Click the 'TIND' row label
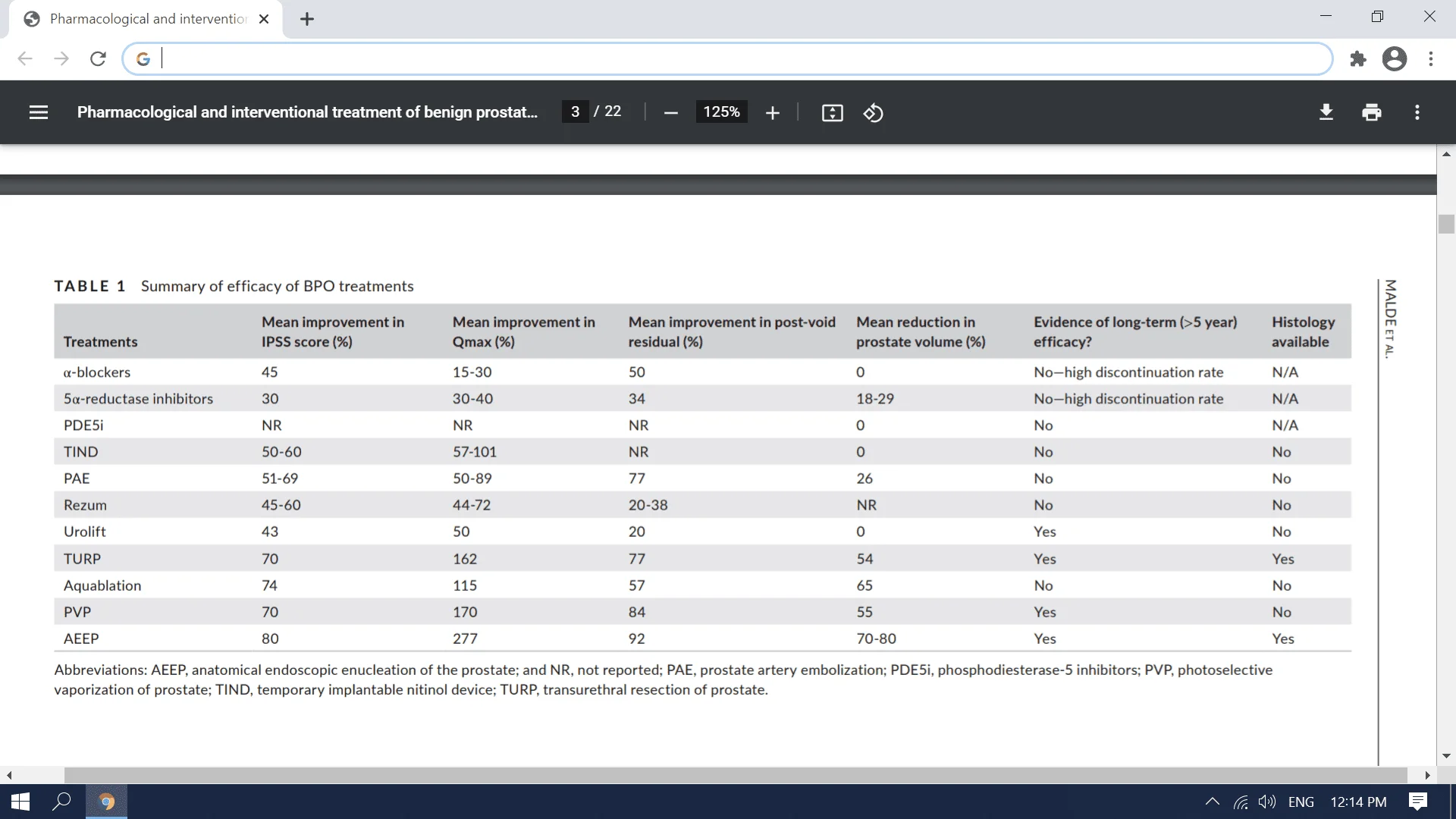1456x819 pixels. pyautogui.click(x=80, y=452)
